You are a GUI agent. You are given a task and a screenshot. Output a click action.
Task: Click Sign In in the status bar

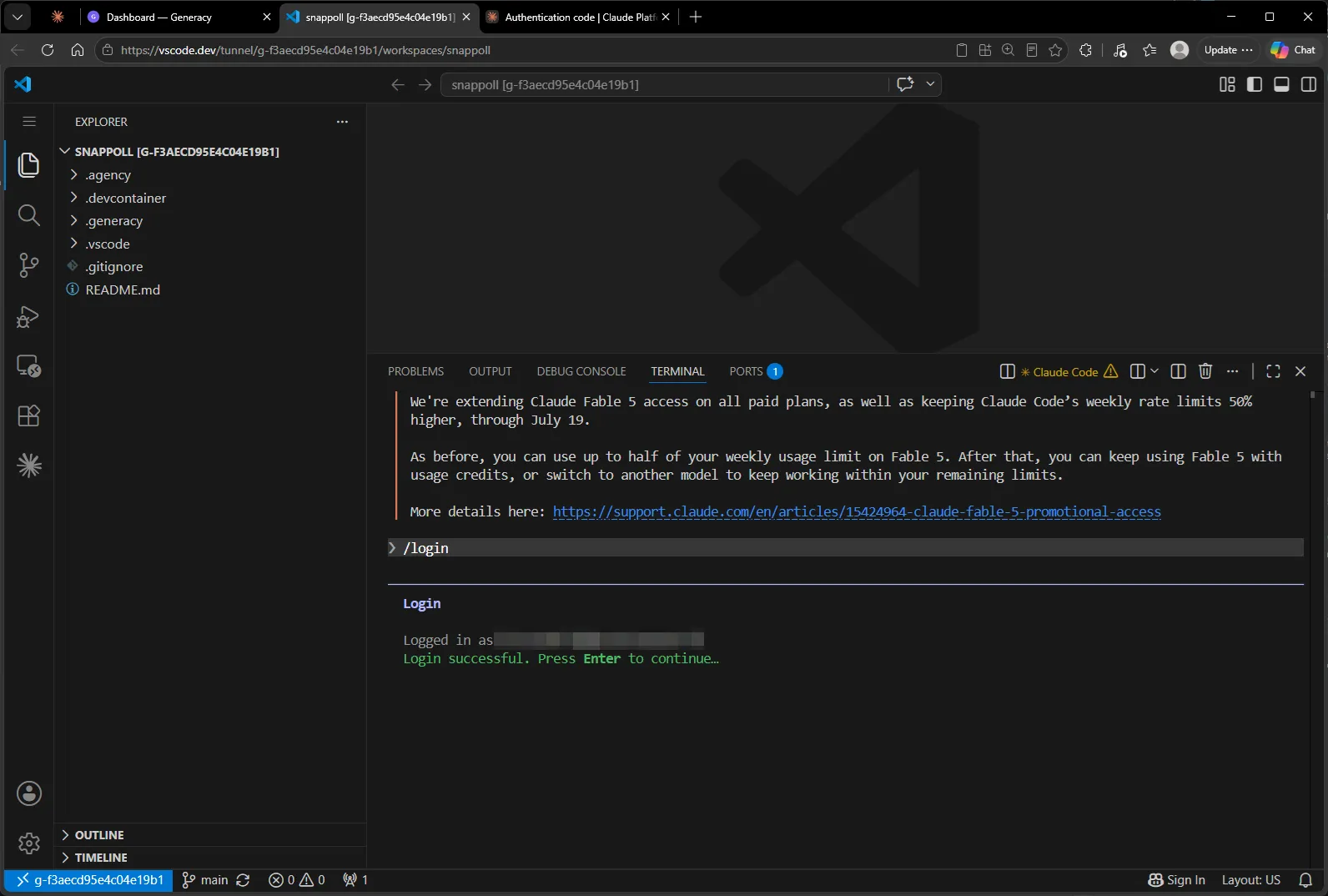(1176, 880)
